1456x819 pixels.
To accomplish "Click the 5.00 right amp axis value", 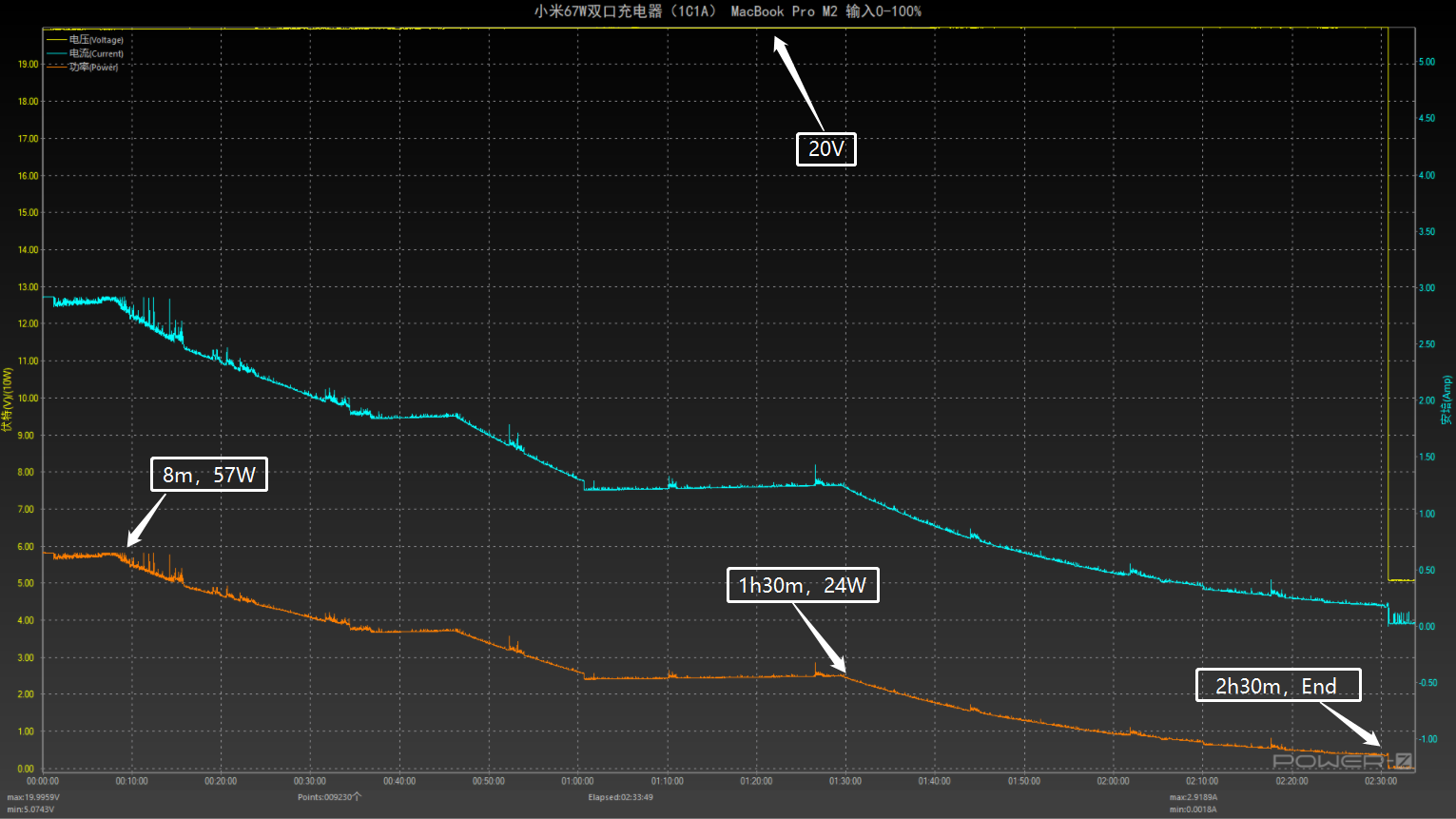I will (x=1427, y=62).
